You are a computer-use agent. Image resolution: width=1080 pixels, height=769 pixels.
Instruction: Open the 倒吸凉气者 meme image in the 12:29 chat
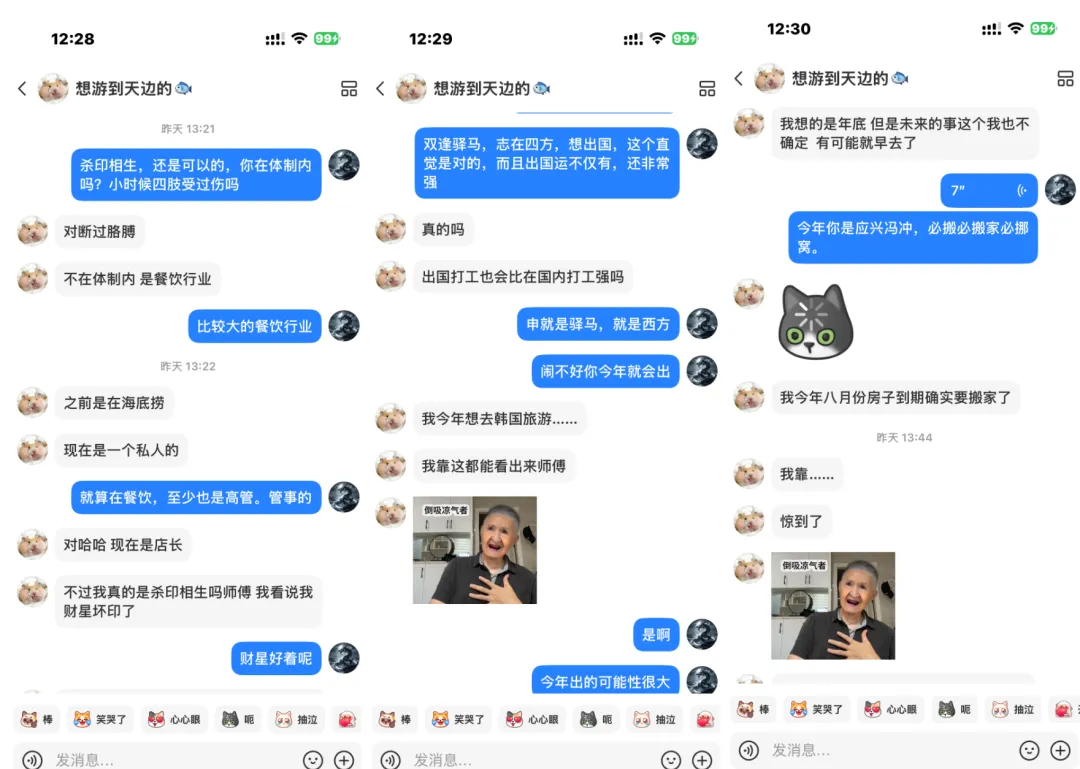click(x=475, y=550)
